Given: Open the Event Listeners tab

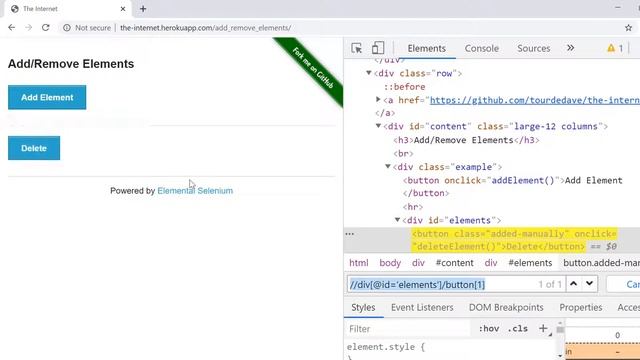Looking at the screenshot, I should coord(422,307).
